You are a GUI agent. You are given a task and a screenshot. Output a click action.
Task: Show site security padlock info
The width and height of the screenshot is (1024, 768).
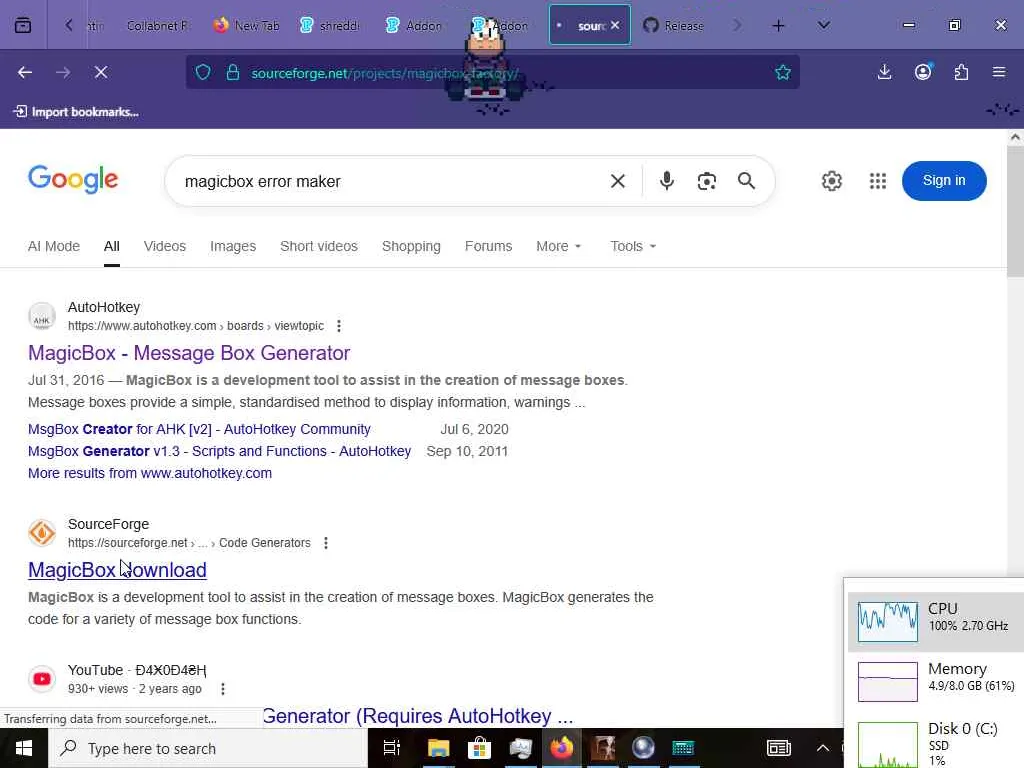tap(232, 72)
